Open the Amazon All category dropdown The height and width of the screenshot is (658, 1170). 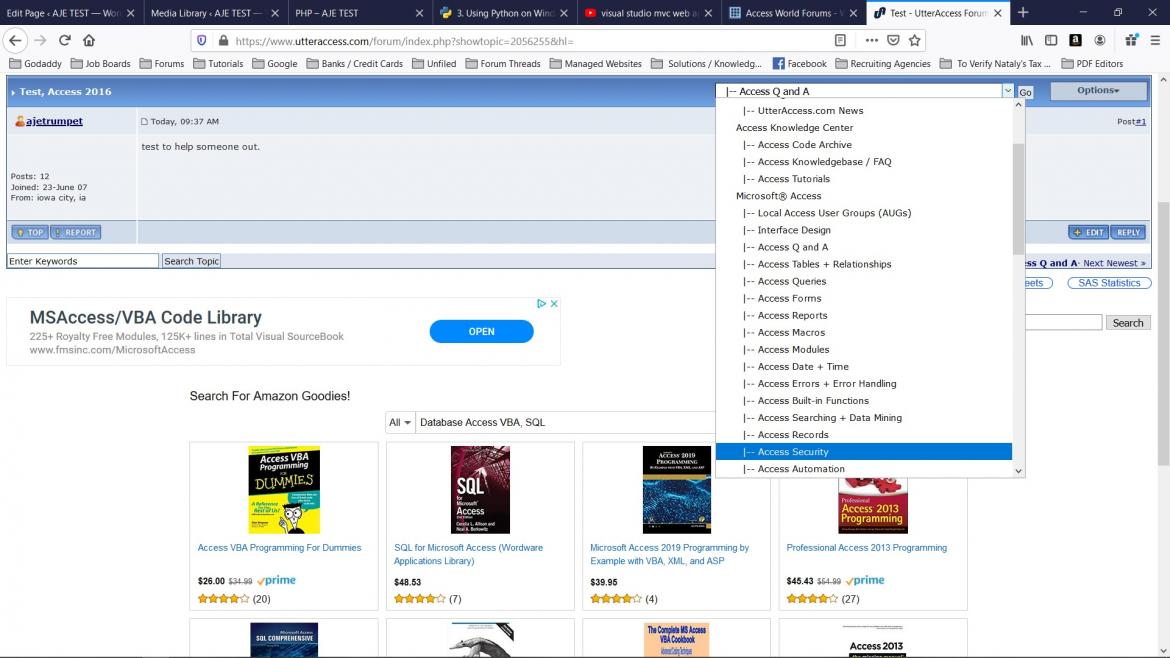400,422
